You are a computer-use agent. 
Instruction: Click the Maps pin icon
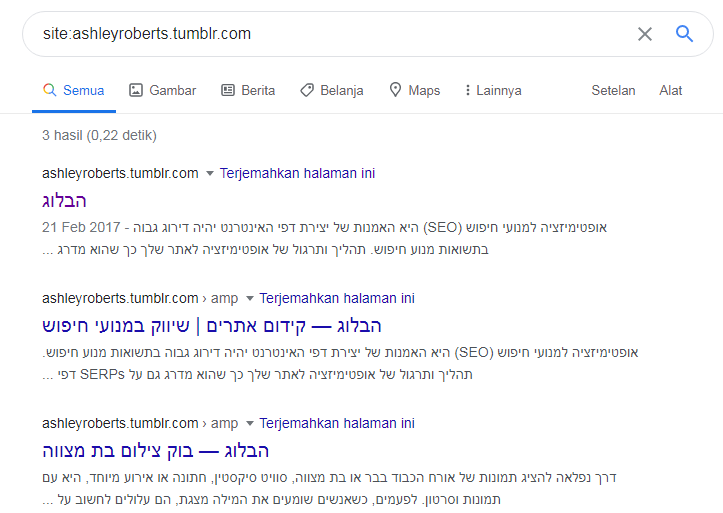(x=395, y=89)
